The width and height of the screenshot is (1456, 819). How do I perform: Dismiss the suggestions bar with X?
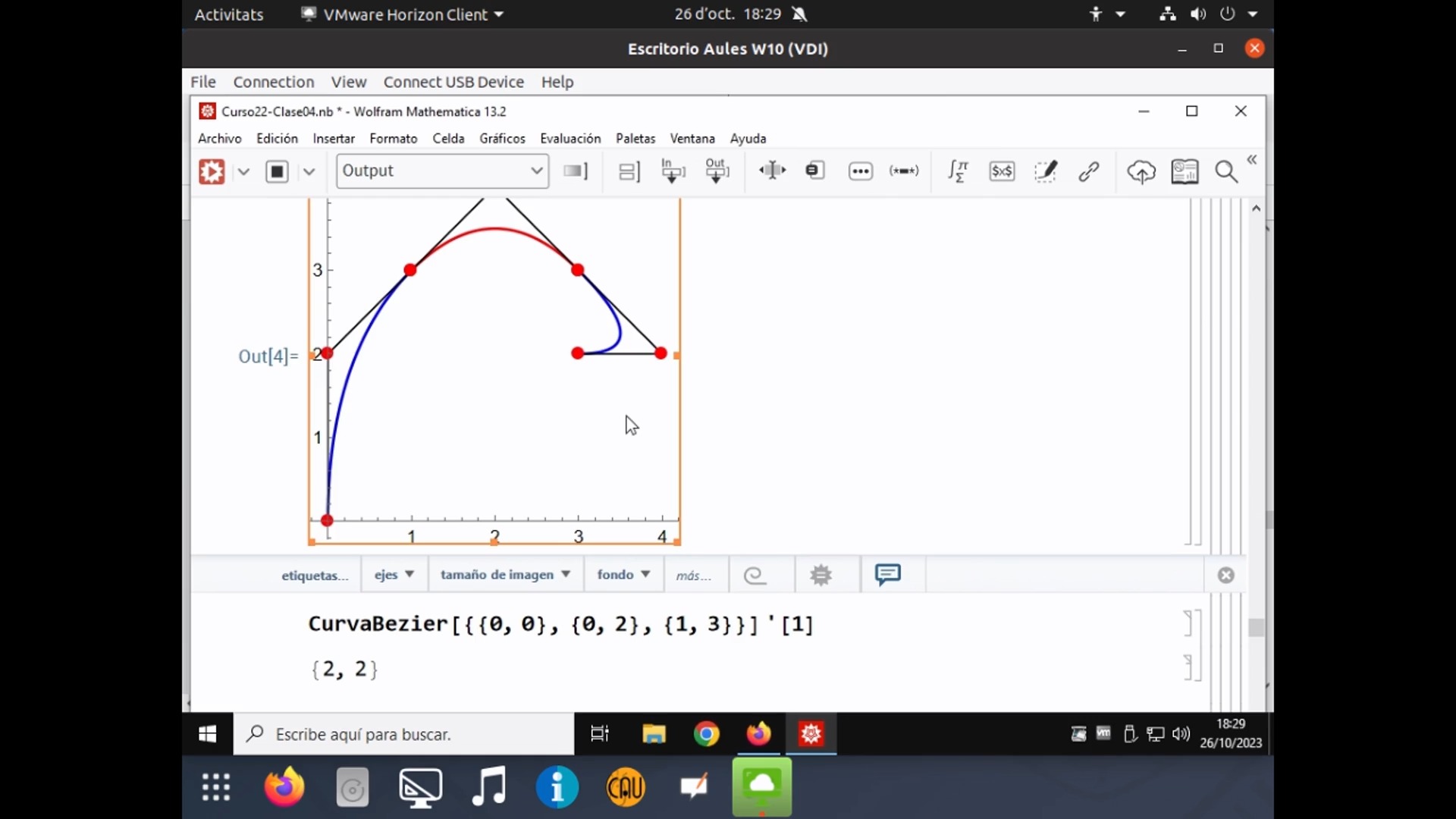1225,576
